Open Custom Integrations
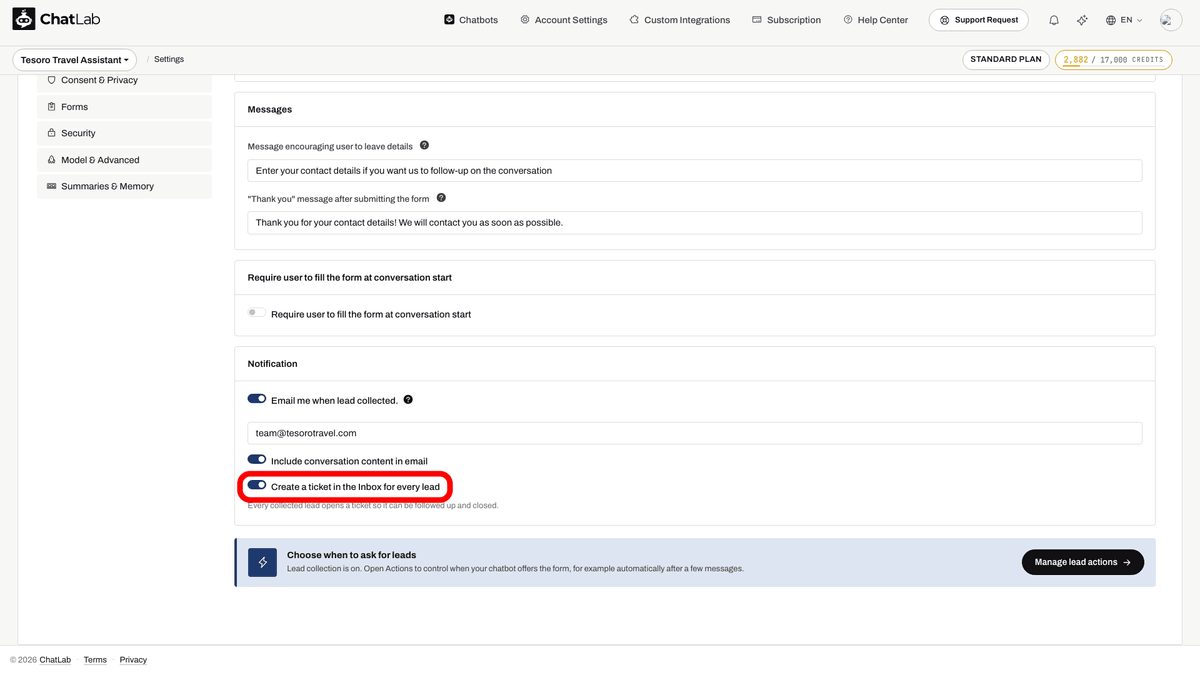The width and height of the screenshot is (1200, 675). 680,20
